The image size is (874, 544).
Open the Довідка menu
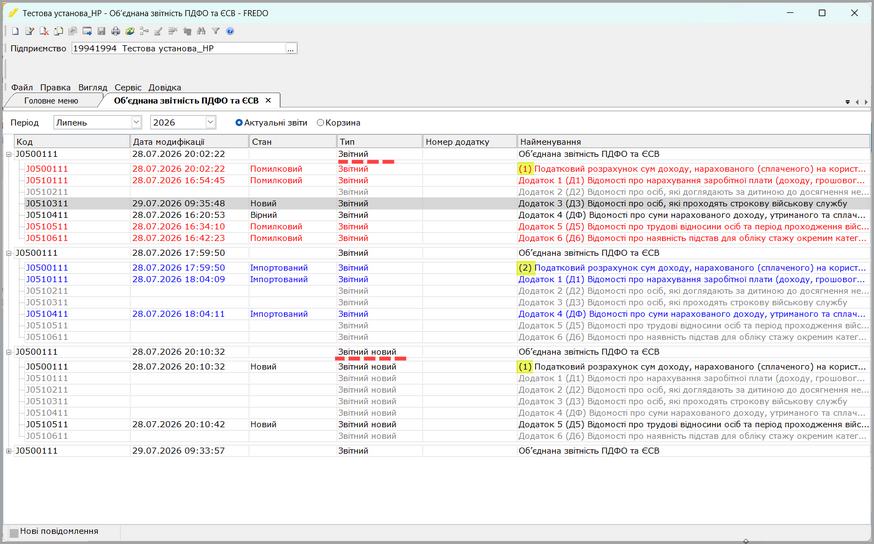[164, 88]
